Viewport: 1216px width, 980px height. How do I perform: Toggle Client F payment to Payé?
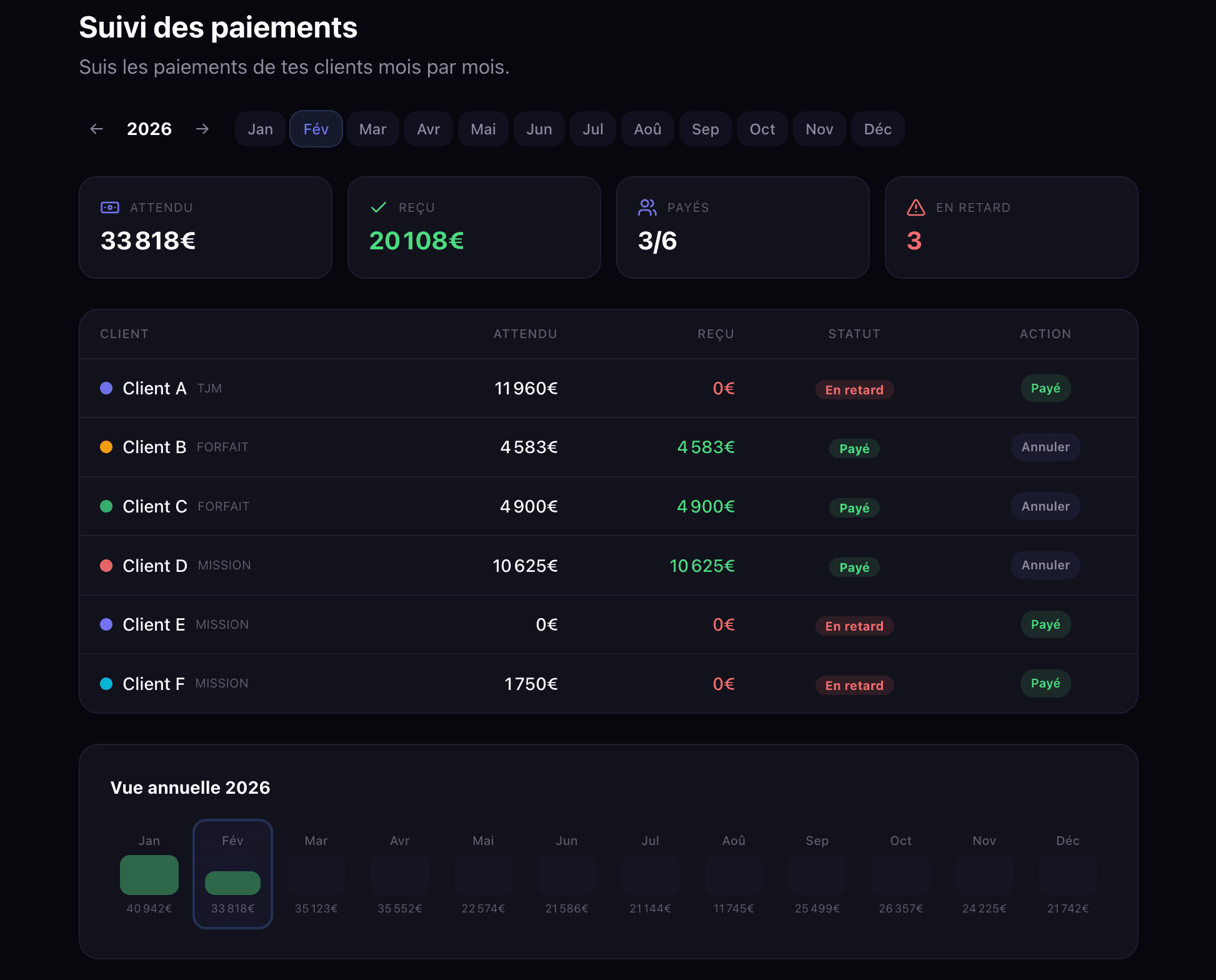pyautogui.click(x=1045, y=683)
